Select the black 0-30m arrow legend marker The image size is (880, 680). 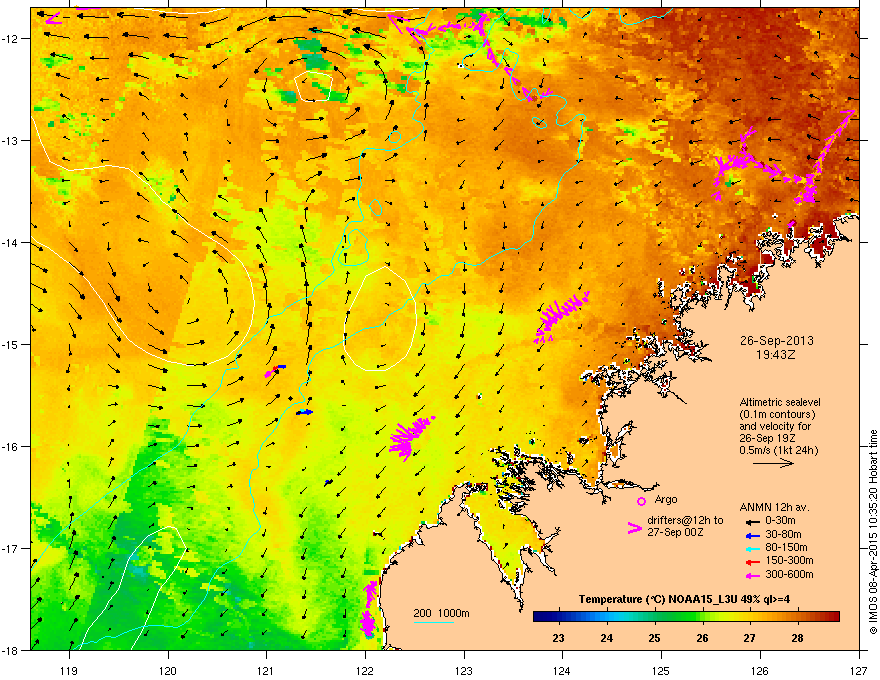point(752,521)
